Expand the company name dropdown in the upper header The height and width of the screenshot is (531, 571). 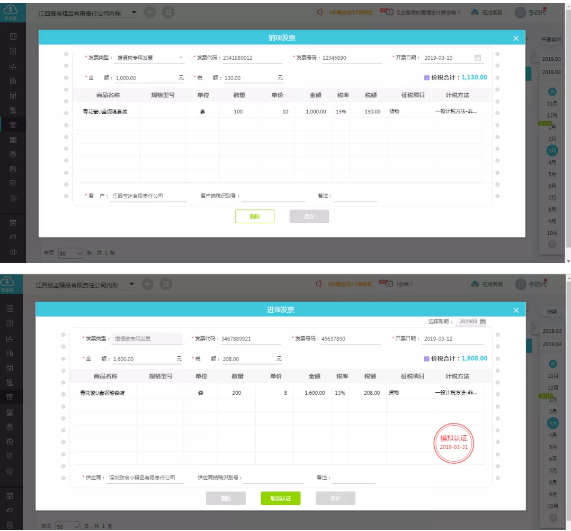pyautogui.click(x=134, y=12)
